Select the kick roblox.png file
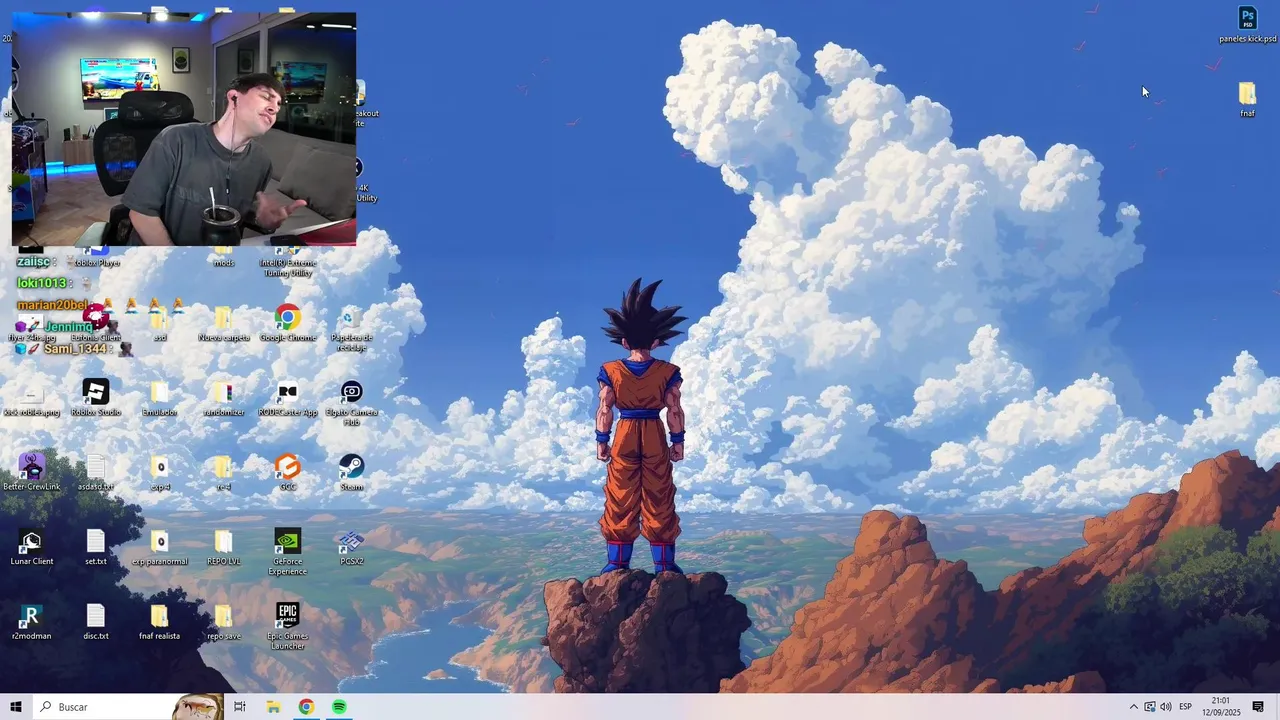Image resolution: width=1280 pixels, height=720 pixels. pyautogui.click(x=32, y=398)
